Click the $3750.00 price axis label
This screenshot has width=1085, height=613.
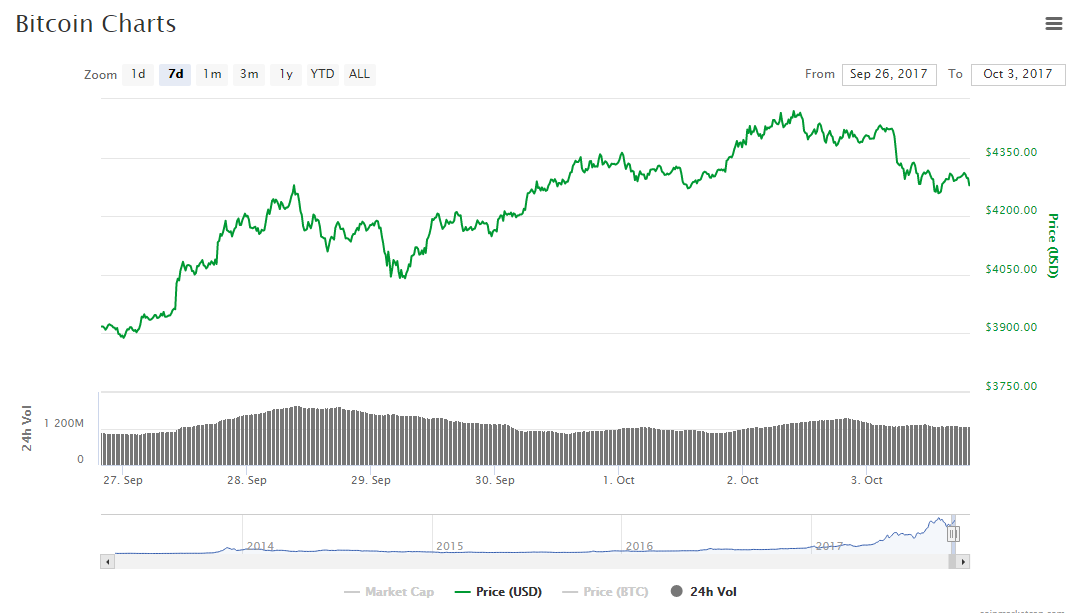[1011, 386]
